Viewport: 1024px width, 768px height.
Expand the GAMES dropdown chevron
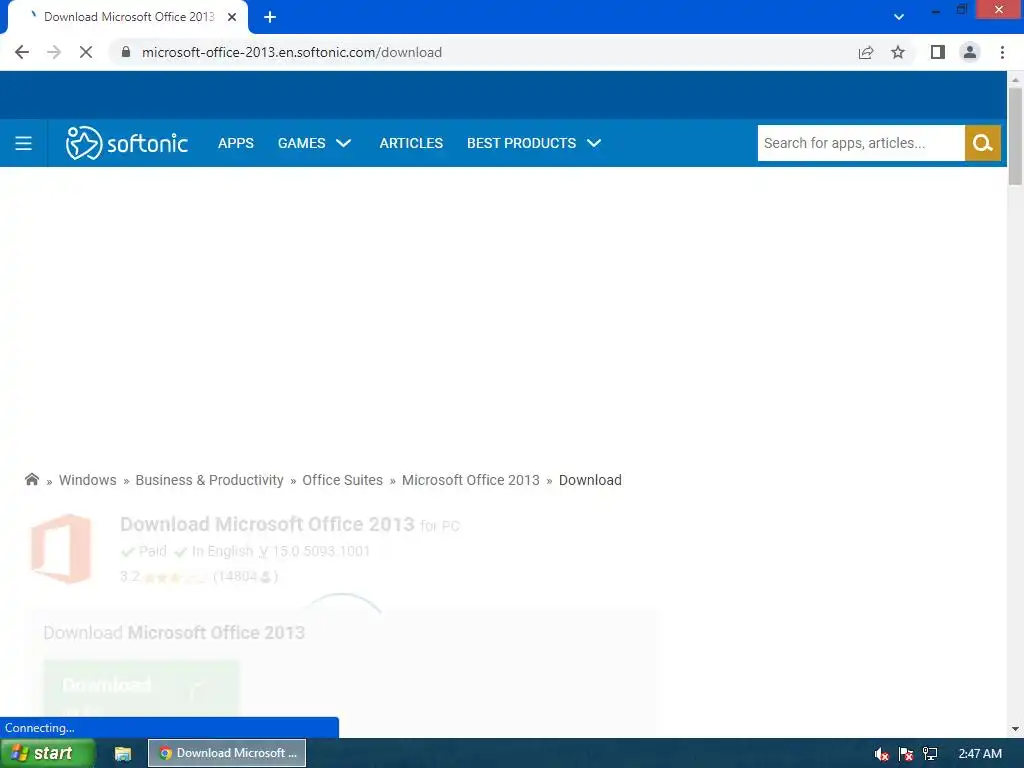coord(344,143)
